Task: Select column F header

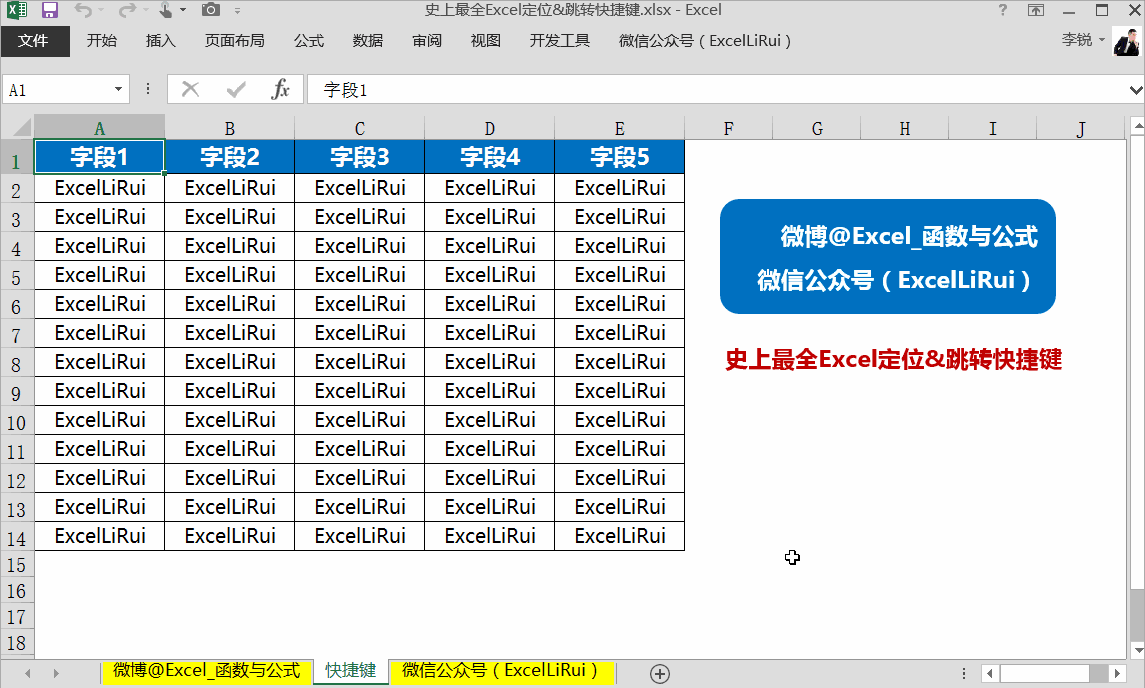Action: coord(728,129)
